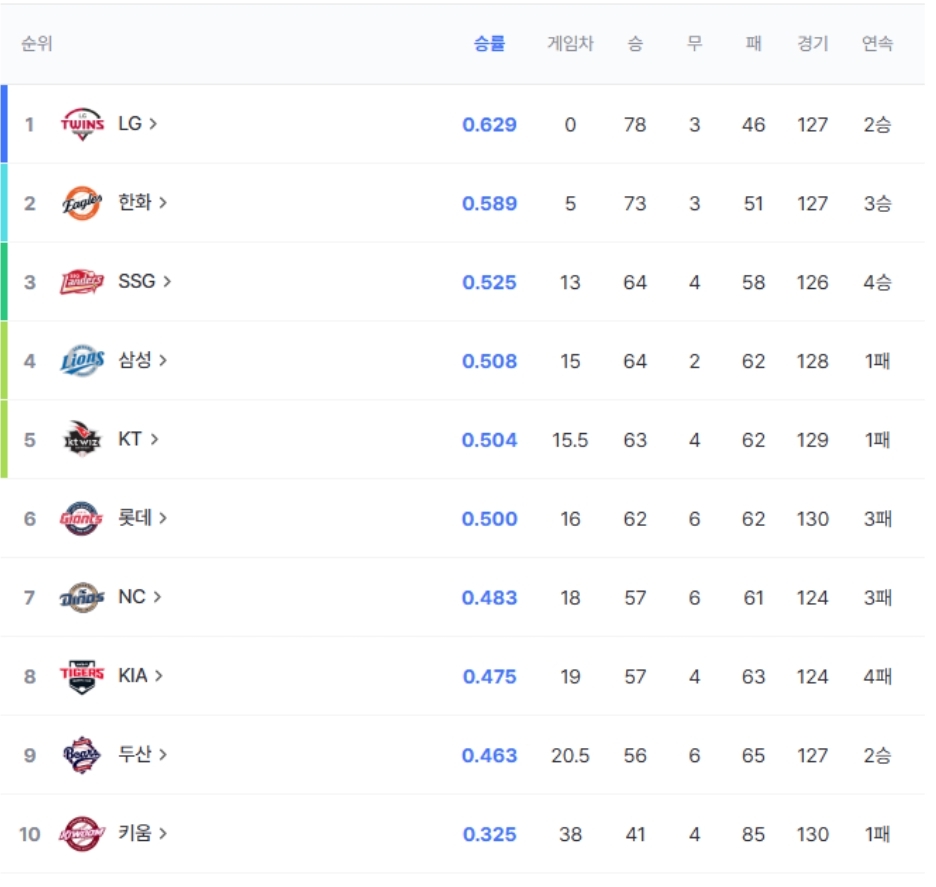Click LG's win rate 0.629
The image size is (936, 887).
[489, 125]
